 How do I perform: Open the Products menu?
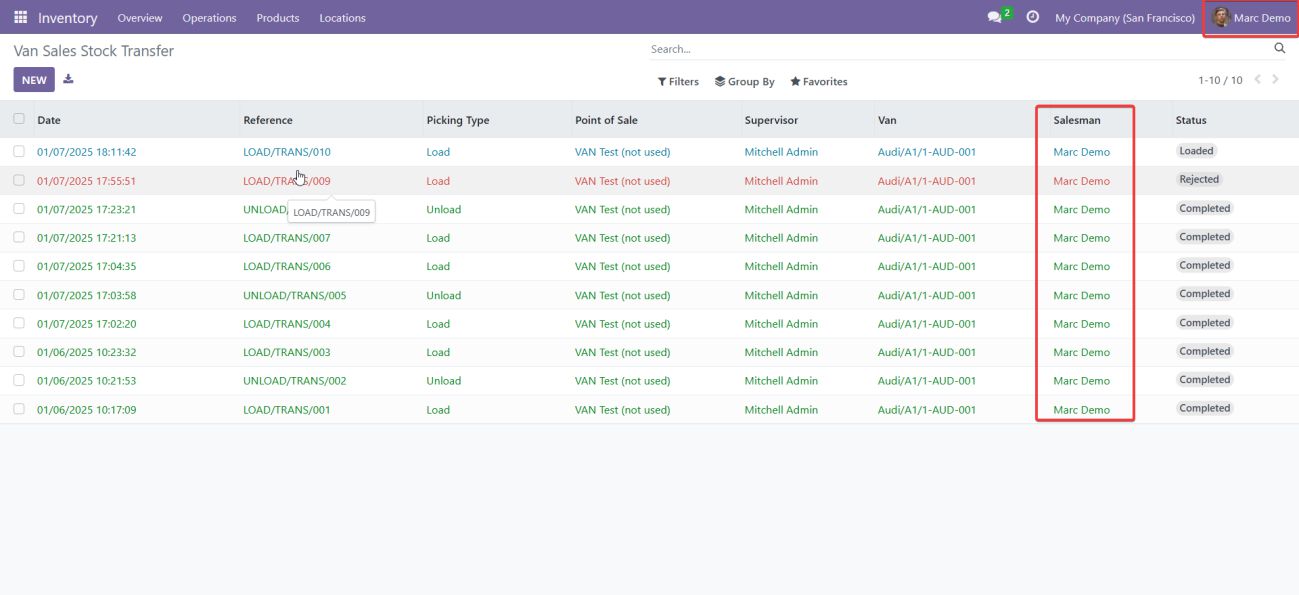click(277, 18)
